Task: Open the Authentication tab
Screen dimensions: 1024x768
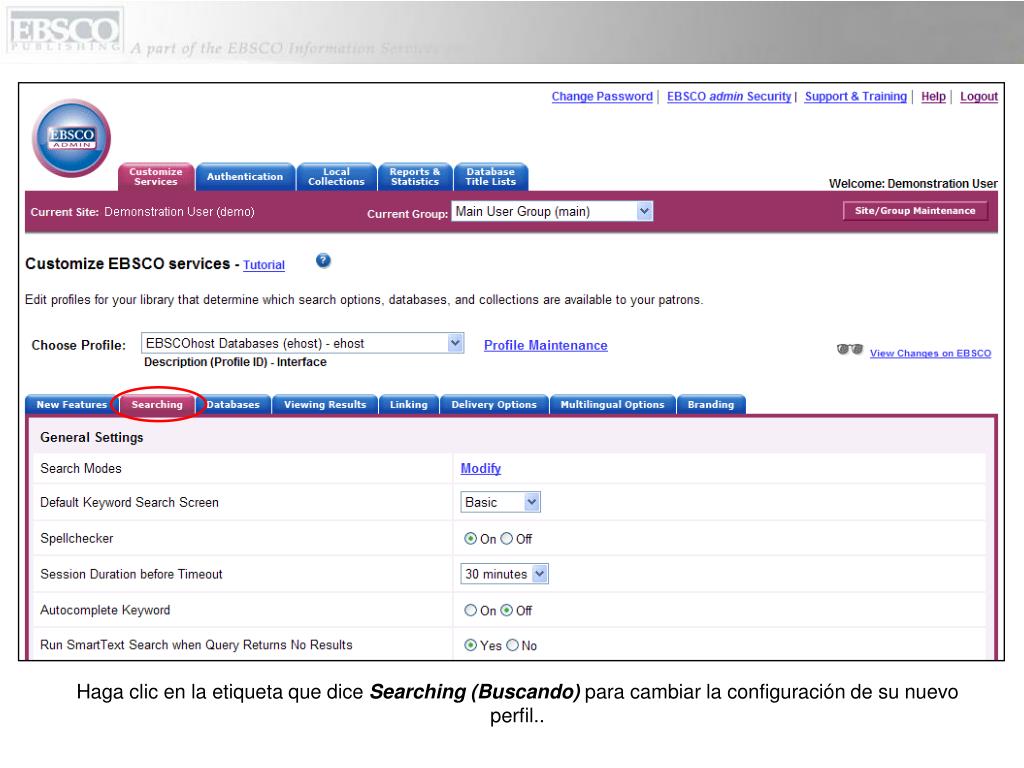Action: click(245, 177)
